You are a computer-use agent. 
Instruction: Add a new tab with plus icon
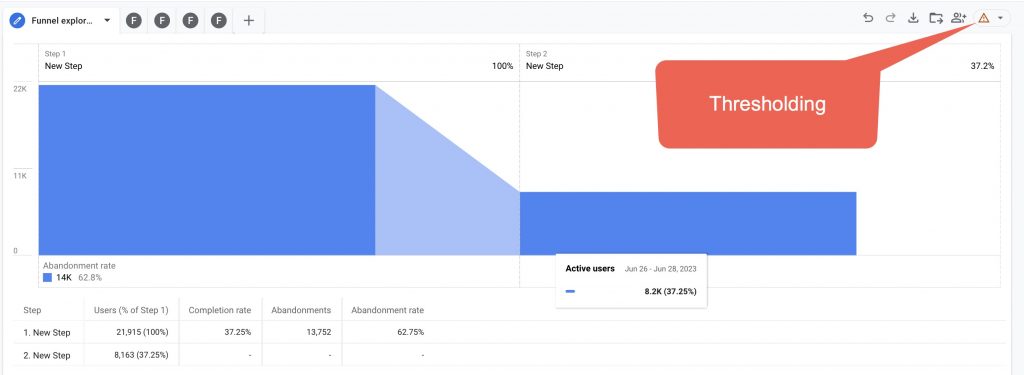[x=249, y=20]
